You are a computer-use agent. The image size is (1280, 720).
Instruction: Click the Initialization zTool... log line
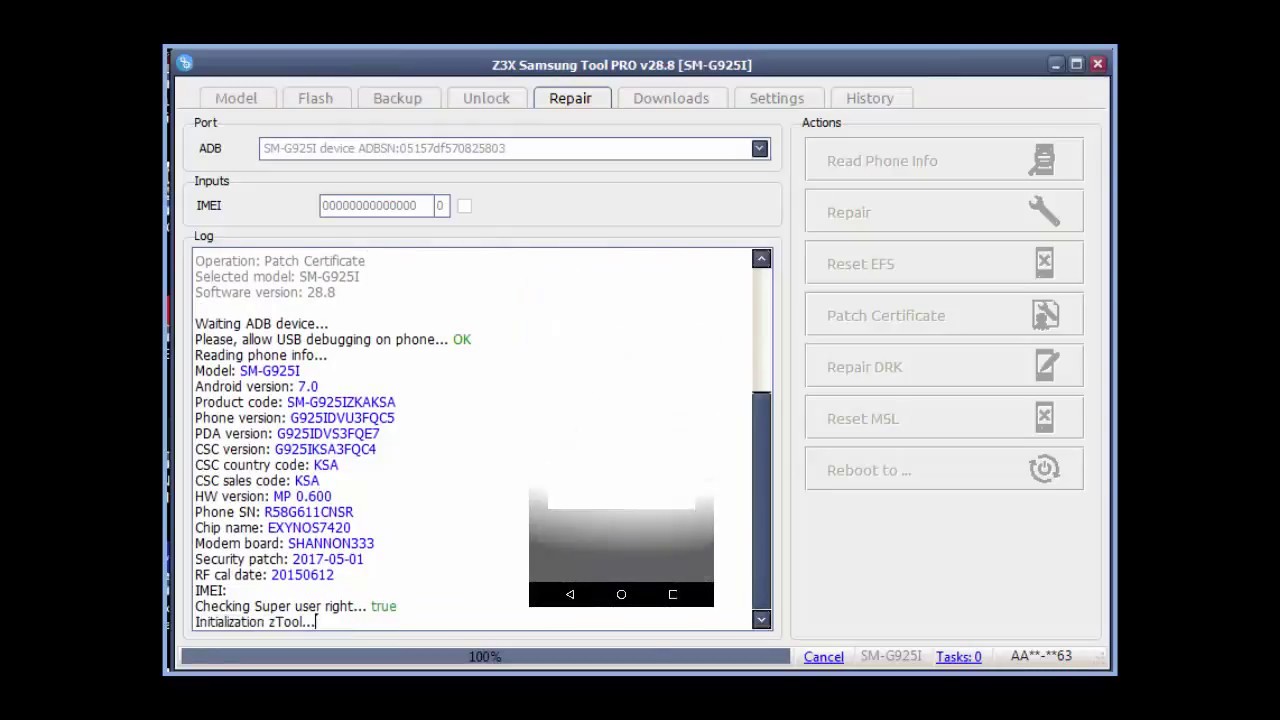click(x=254, y=622)
